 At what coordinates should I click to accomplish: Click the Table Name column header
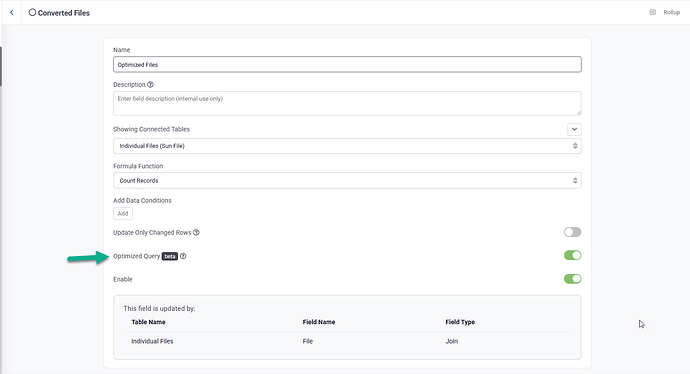point(148,322)
